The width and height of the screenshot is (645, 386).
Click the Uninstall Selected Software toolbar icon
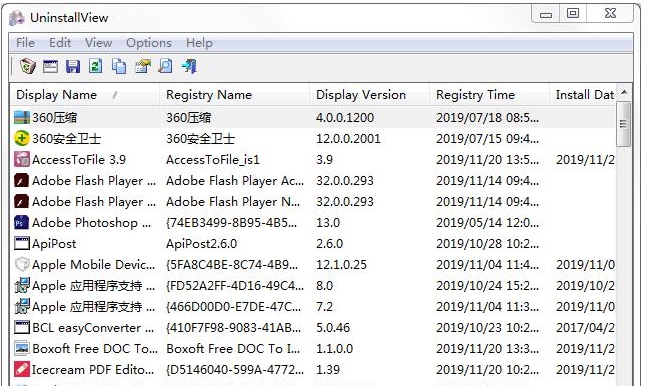click(28, 66)
